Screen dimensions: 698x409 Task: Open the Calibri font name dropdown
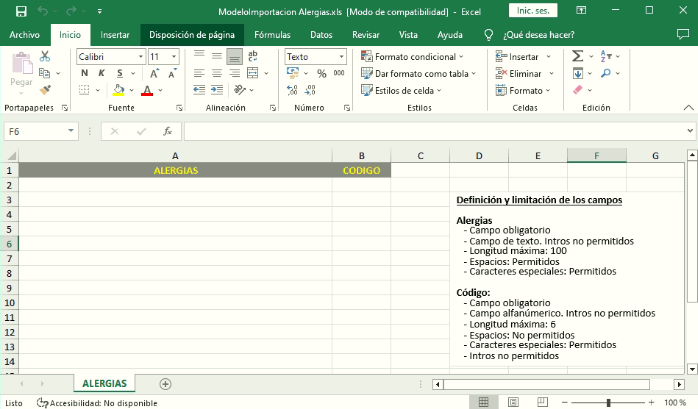(139, 57)
